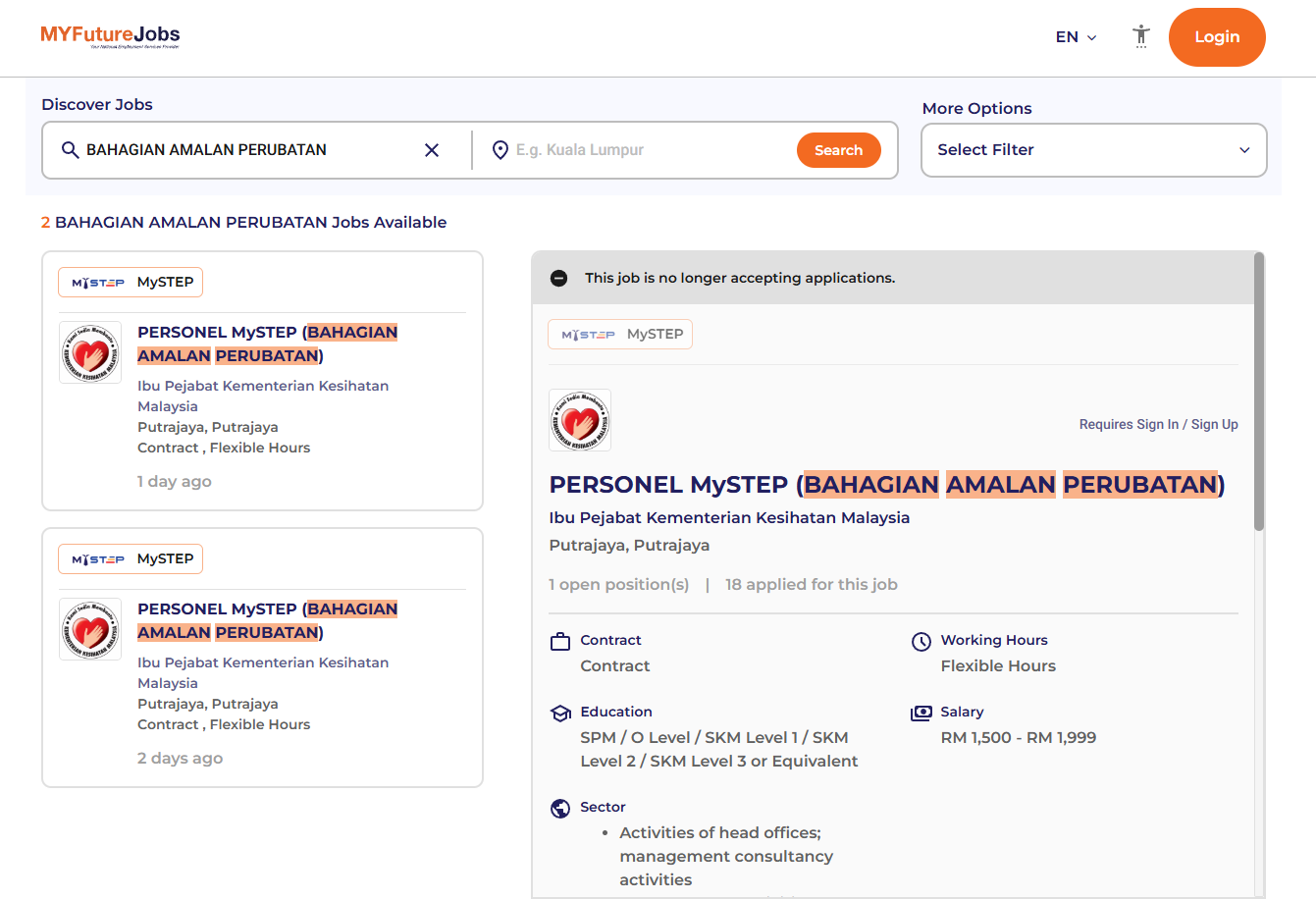Focus the job keyword search field
The image size is (1316, 900).
click(x=245, y=150)
